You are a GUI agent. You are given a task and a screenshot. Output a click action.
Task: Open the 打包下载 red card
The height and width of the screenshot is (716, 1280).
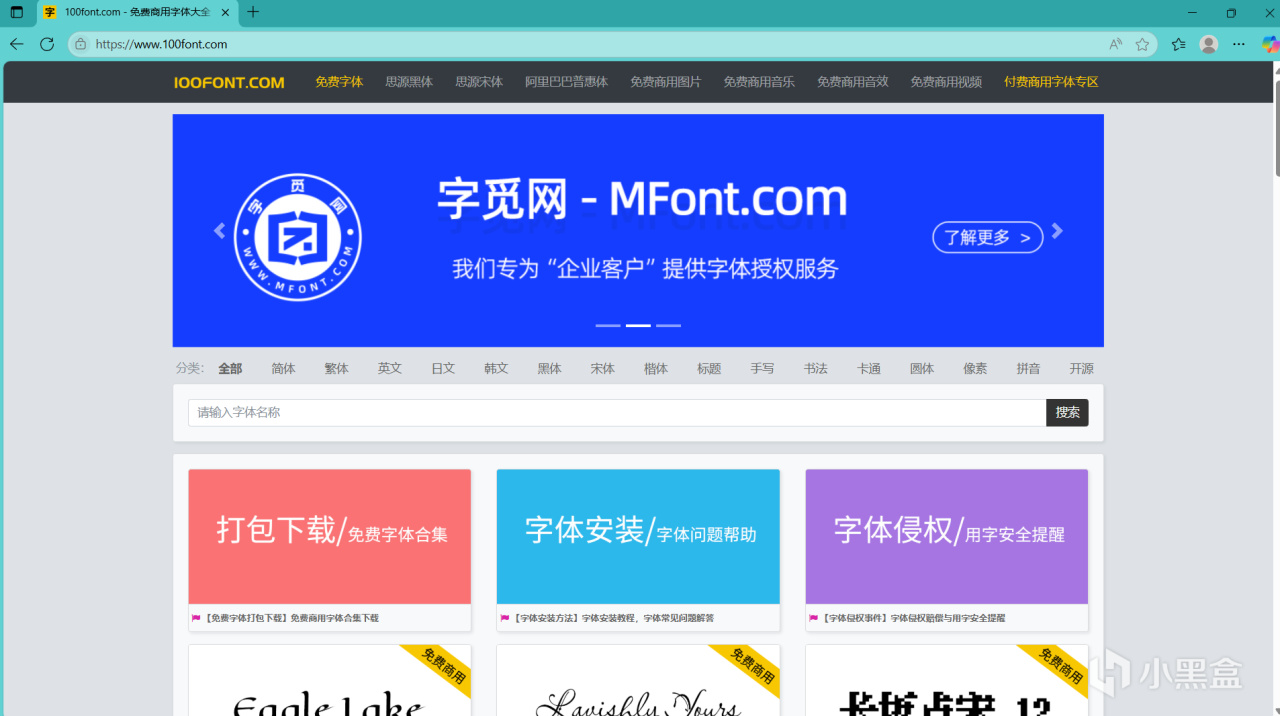pos(330,536)
